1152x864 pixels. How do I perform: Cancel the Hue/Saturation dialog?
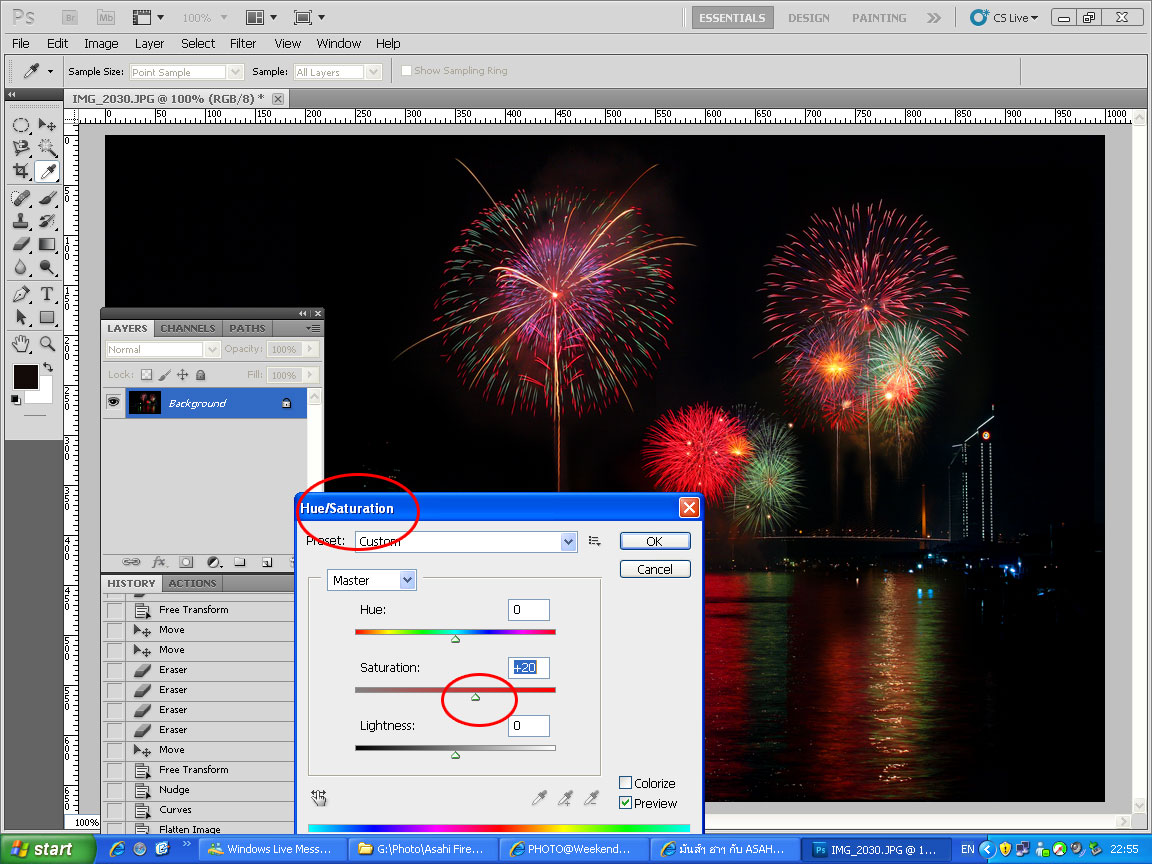click(654, 569)
